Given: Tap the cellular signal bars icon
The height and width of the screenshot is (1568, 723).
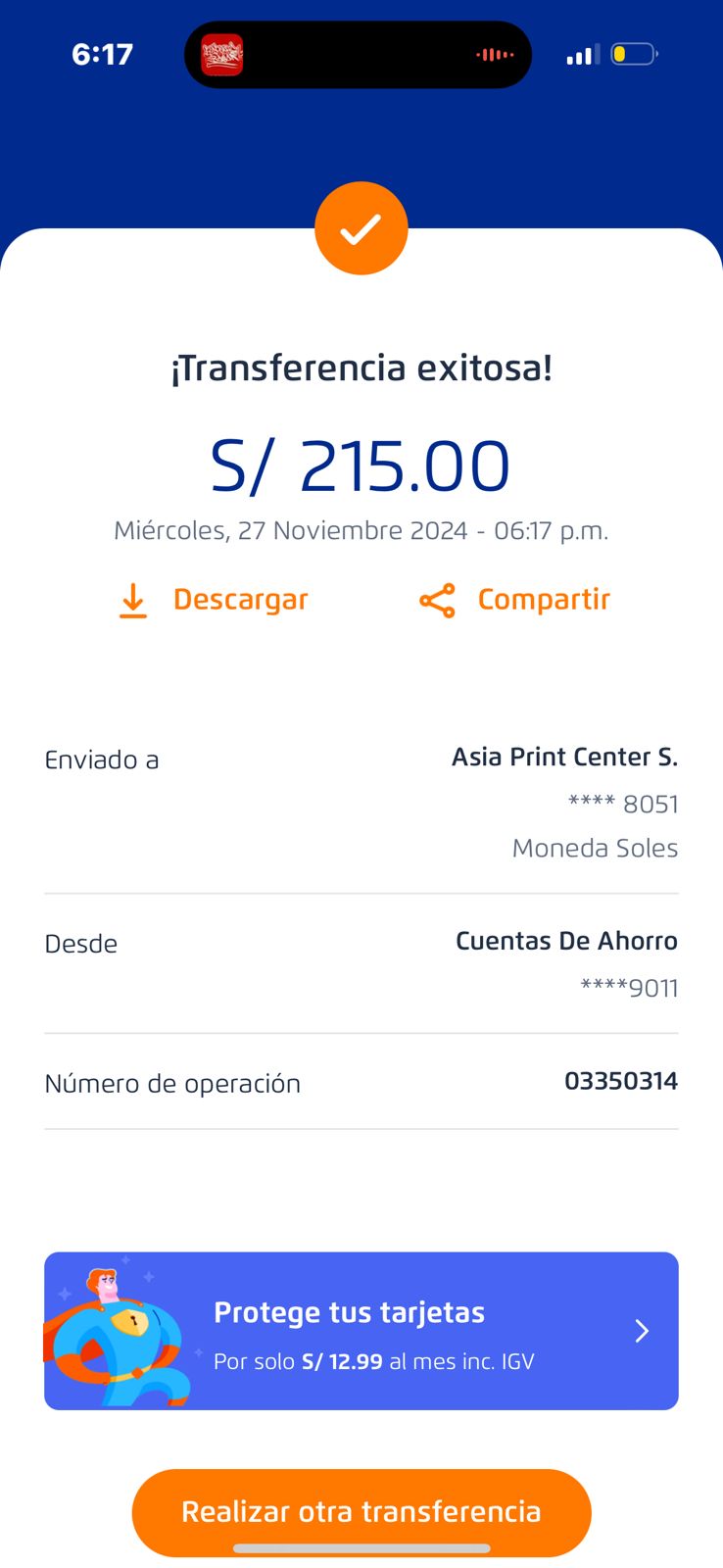Looking at the screenshot, I should click(x=582, y=55).
